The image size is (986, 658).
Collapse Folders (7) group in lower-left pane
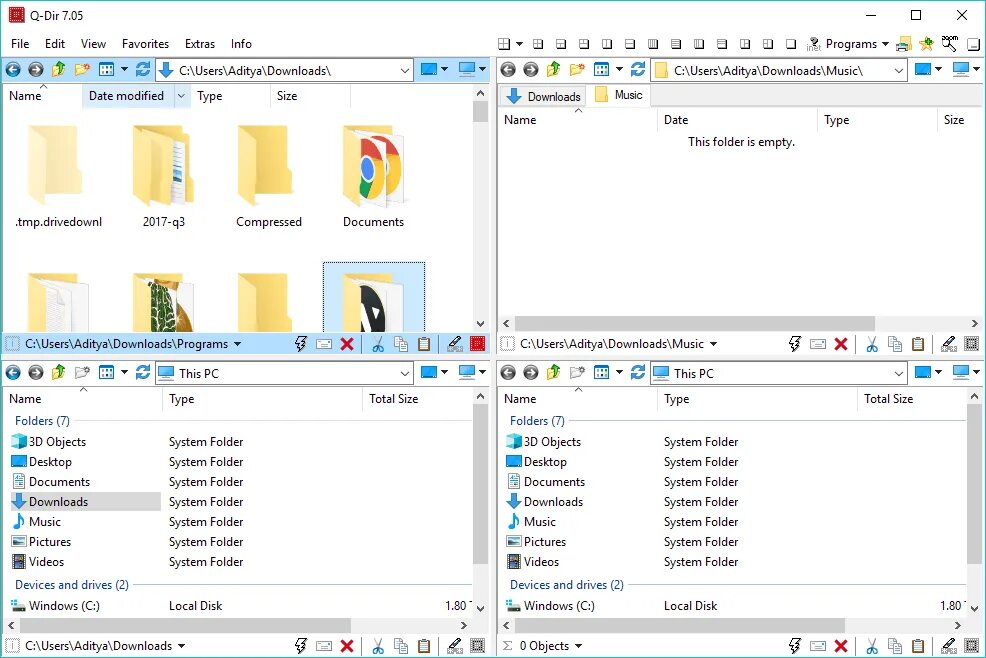tap(42, 421)
